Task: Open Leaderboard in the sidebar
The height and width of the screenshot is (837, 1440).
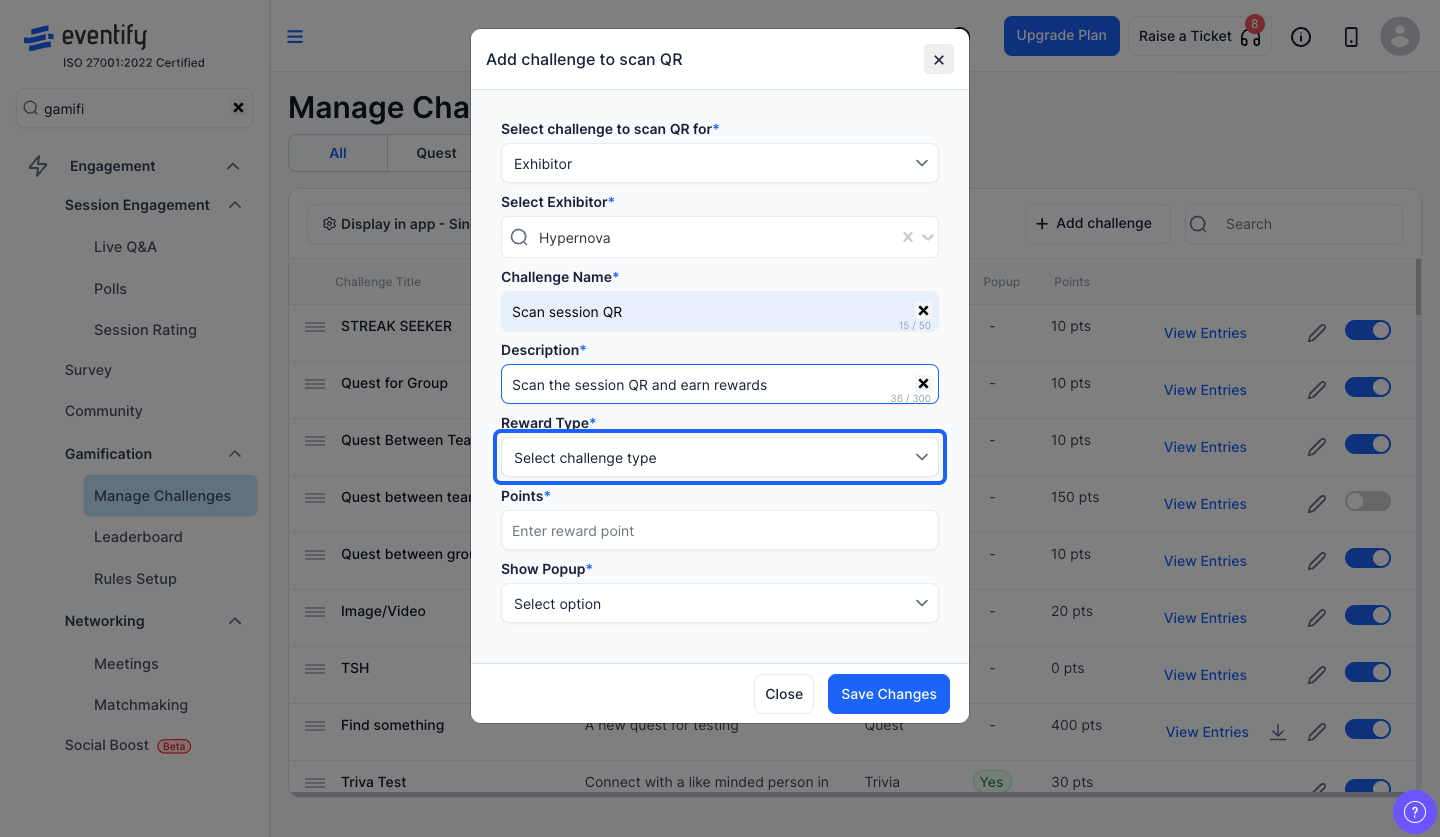Action: [138, 537]
